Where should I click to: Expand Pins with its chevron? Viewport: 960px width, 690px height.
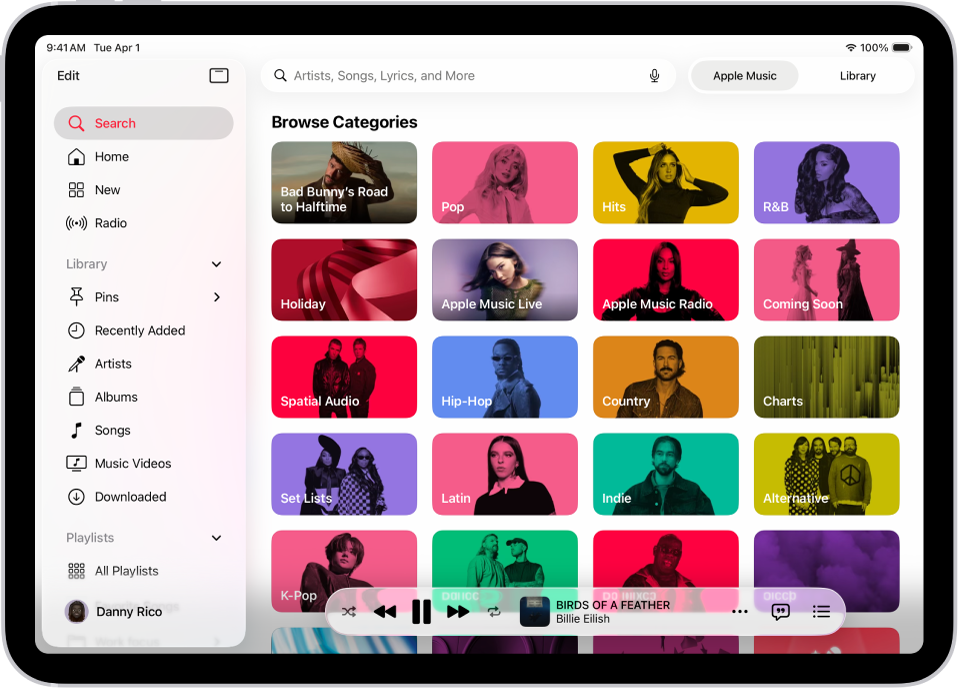click(x=216, y=297)
